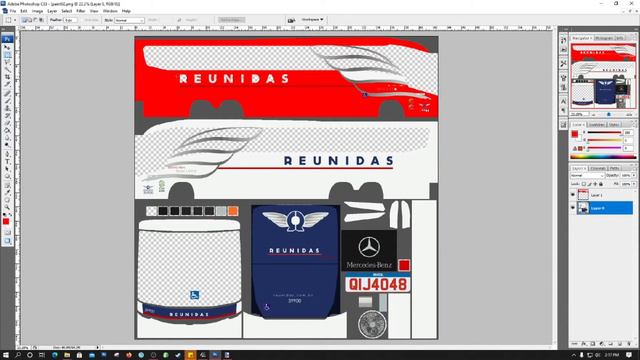Open the Character panel dock icon
Image resolution: width=640 pixels, height=360 pixels.
tap(564, 102)
